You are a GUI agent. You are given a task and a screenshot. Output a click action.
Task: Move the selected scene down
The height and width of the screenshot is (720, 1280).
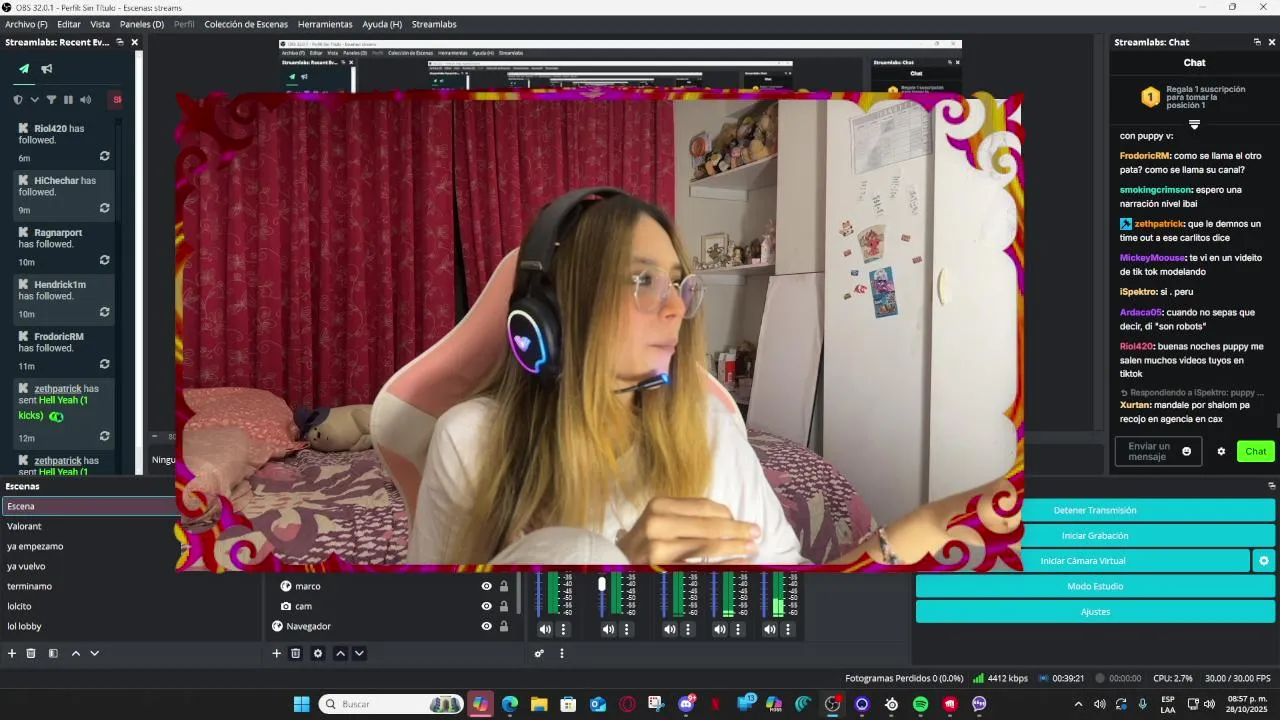[x=94, y=653]
